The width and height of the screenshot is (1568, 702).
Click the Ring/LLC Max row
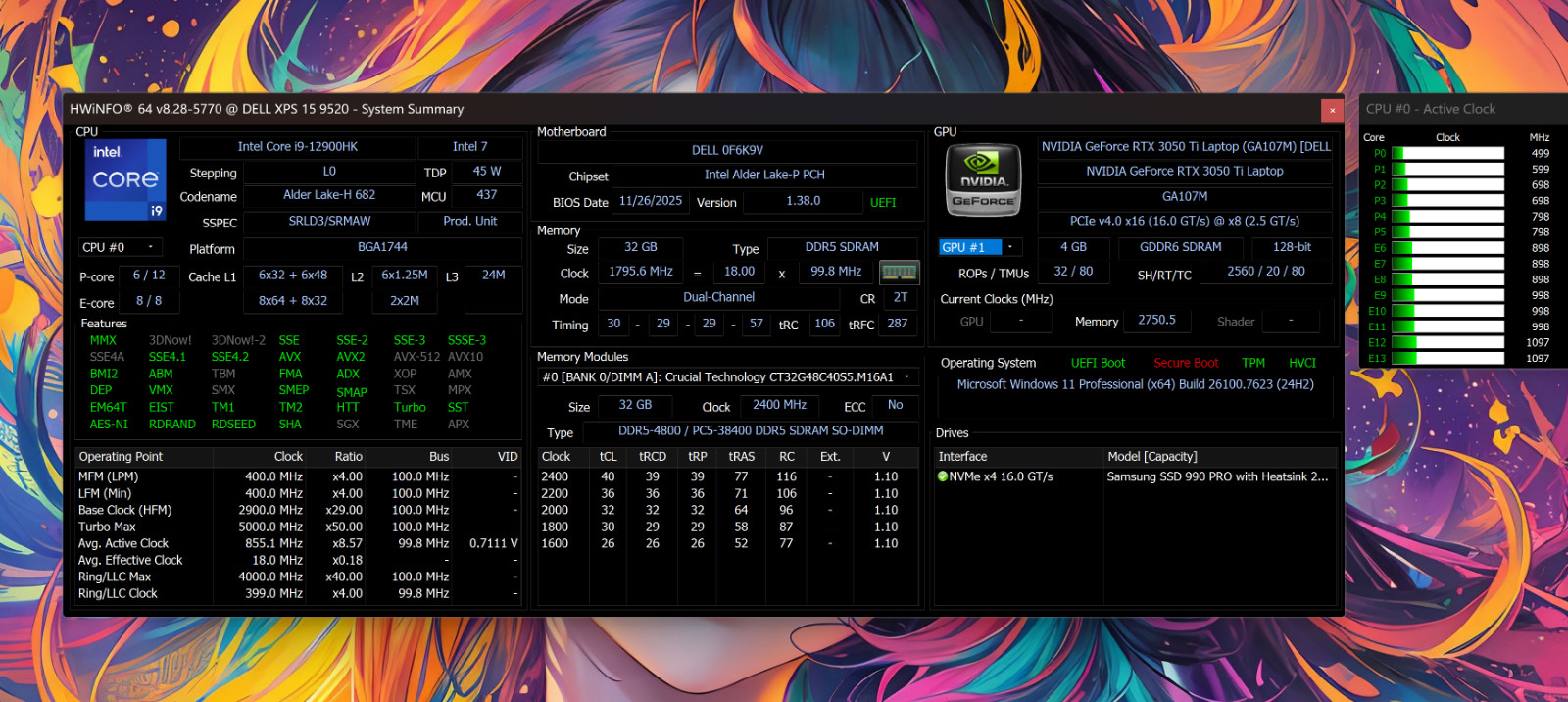click(x=298, y=577)
